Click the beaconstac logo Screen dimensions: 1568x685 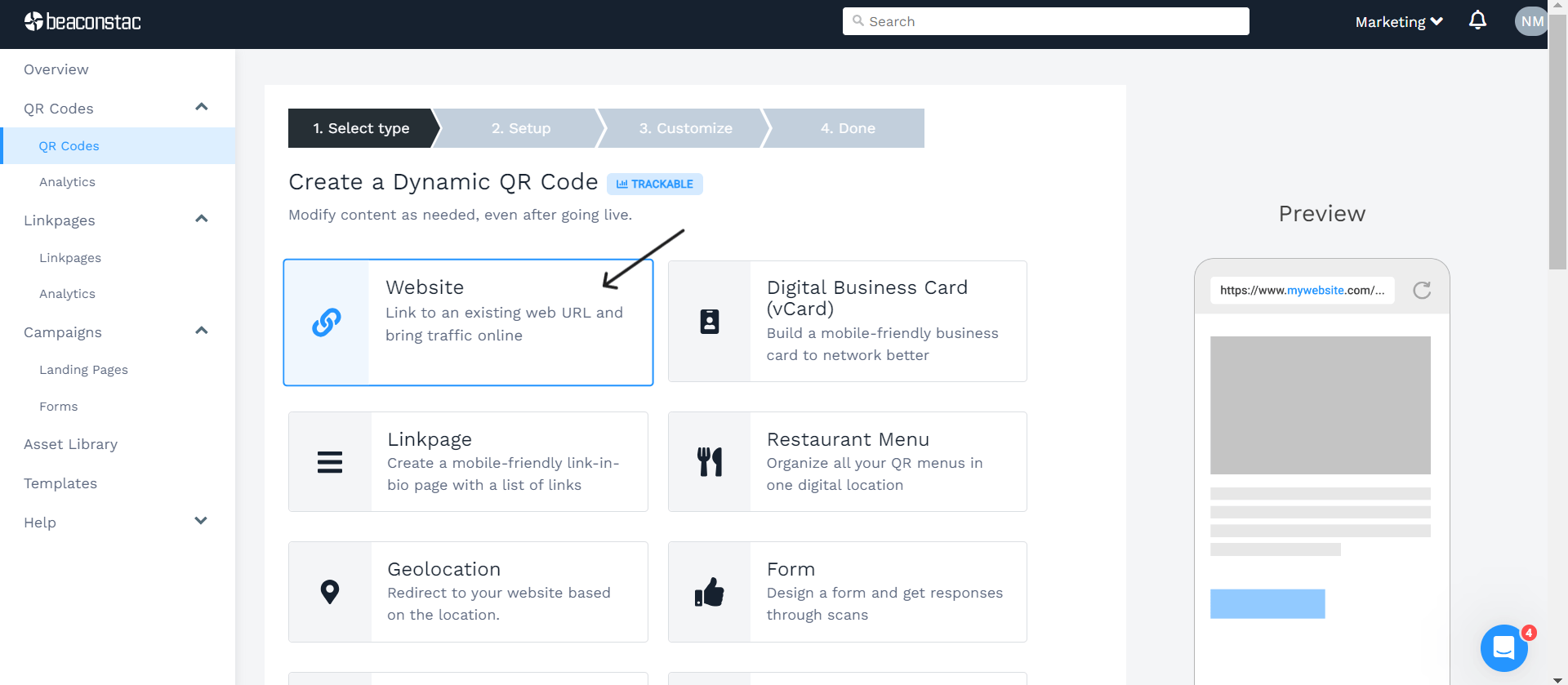click(x=82, y=21)
